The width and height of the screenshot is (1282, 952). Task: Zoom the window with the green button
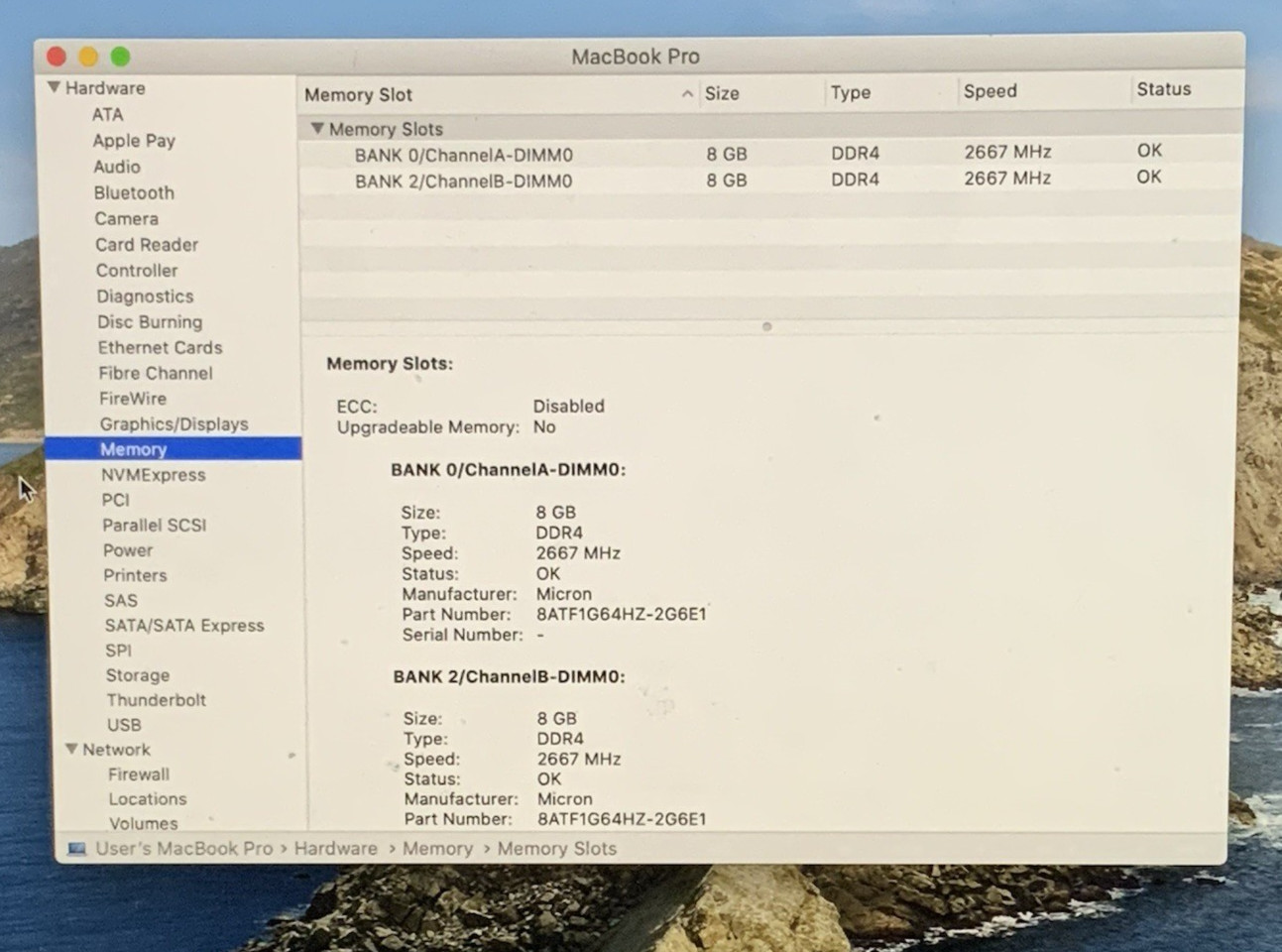(x=120, y=57)
